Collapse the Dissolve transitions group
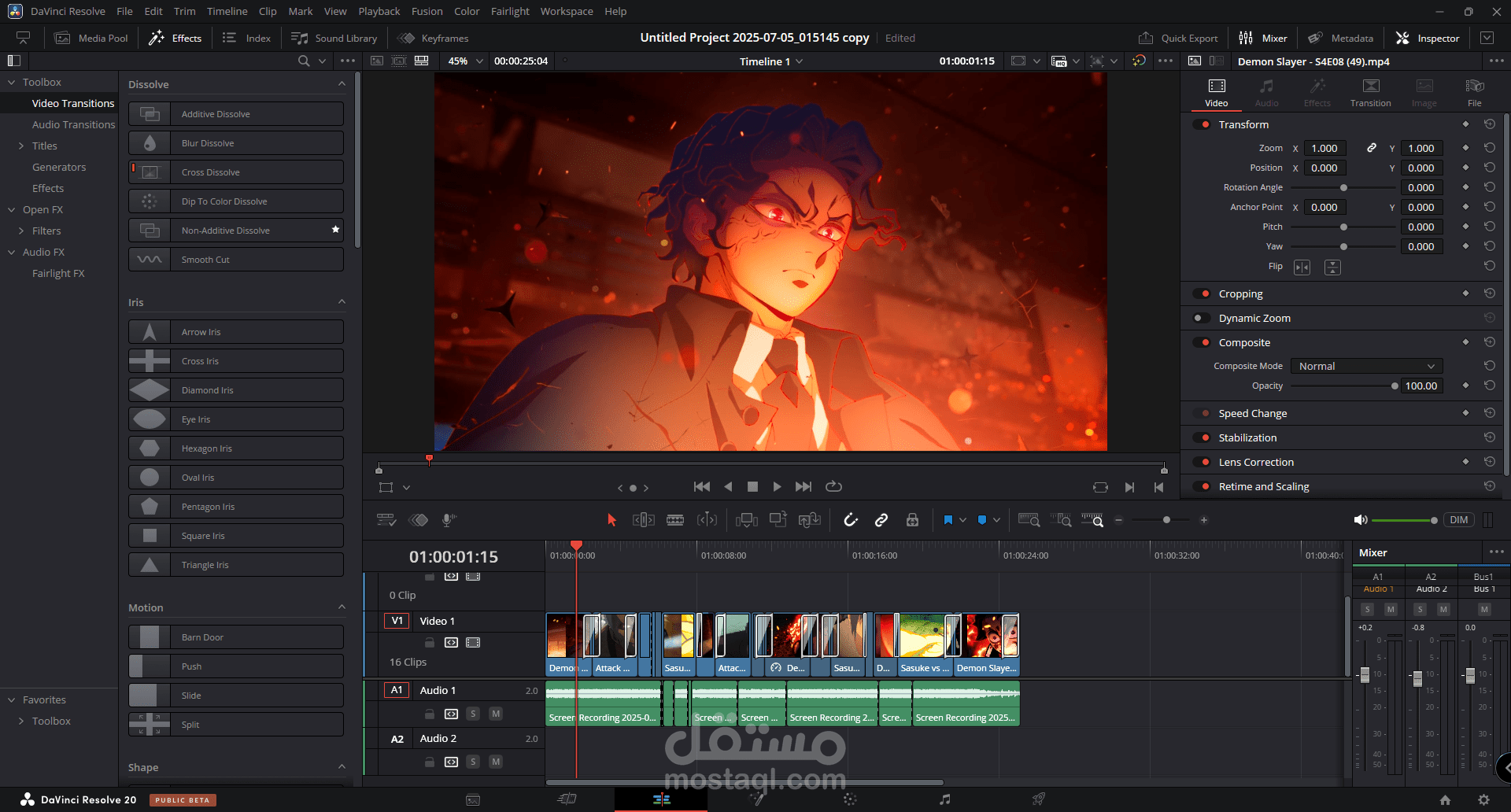The image size is (1511, 812). pyautogui.click(x=342, y=84)
